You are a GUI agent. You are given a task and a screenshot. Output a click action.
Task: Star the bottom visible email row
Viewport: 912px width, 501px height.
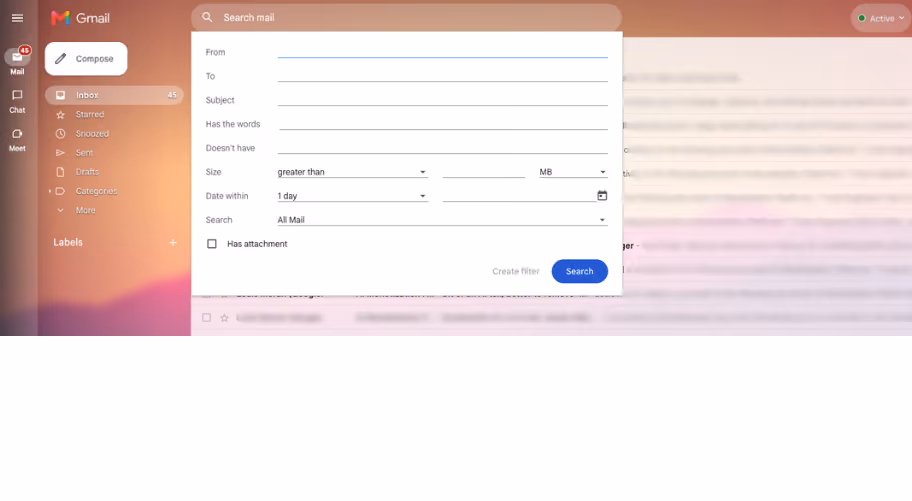(x=225, y=318)
